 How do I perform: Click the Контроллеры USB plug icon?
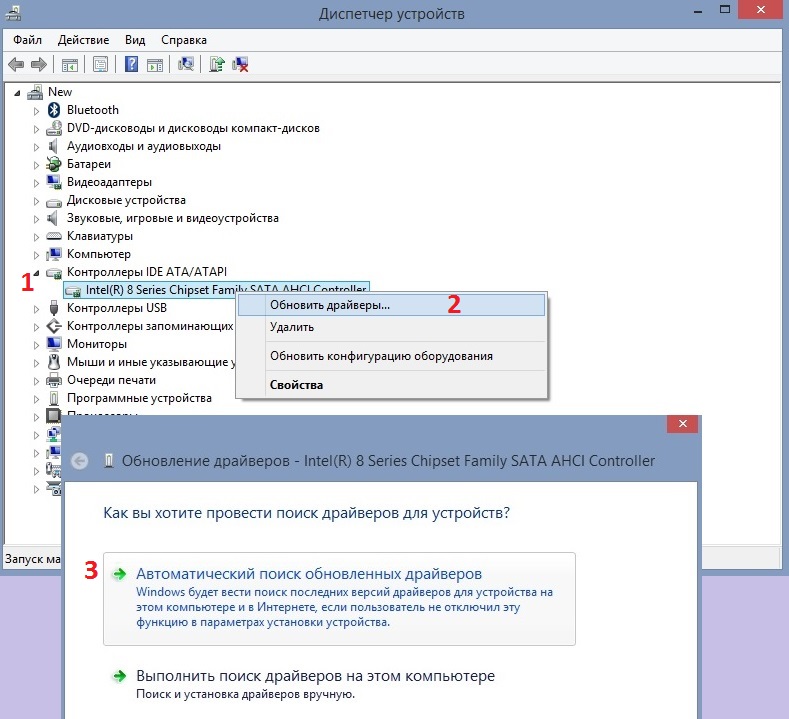point(54,308)
